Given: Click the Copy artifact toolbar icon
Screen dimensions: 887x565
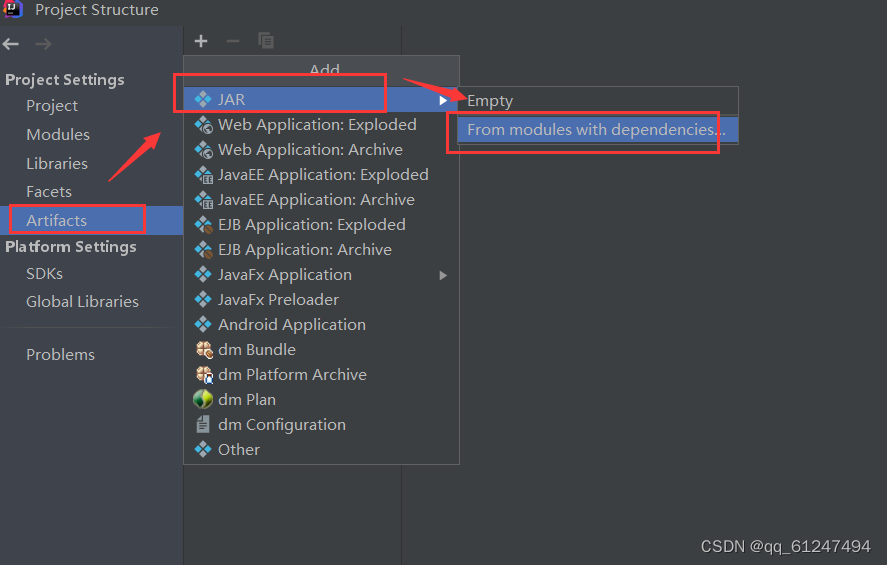Looking at the screenshot, I should point(266,41).
